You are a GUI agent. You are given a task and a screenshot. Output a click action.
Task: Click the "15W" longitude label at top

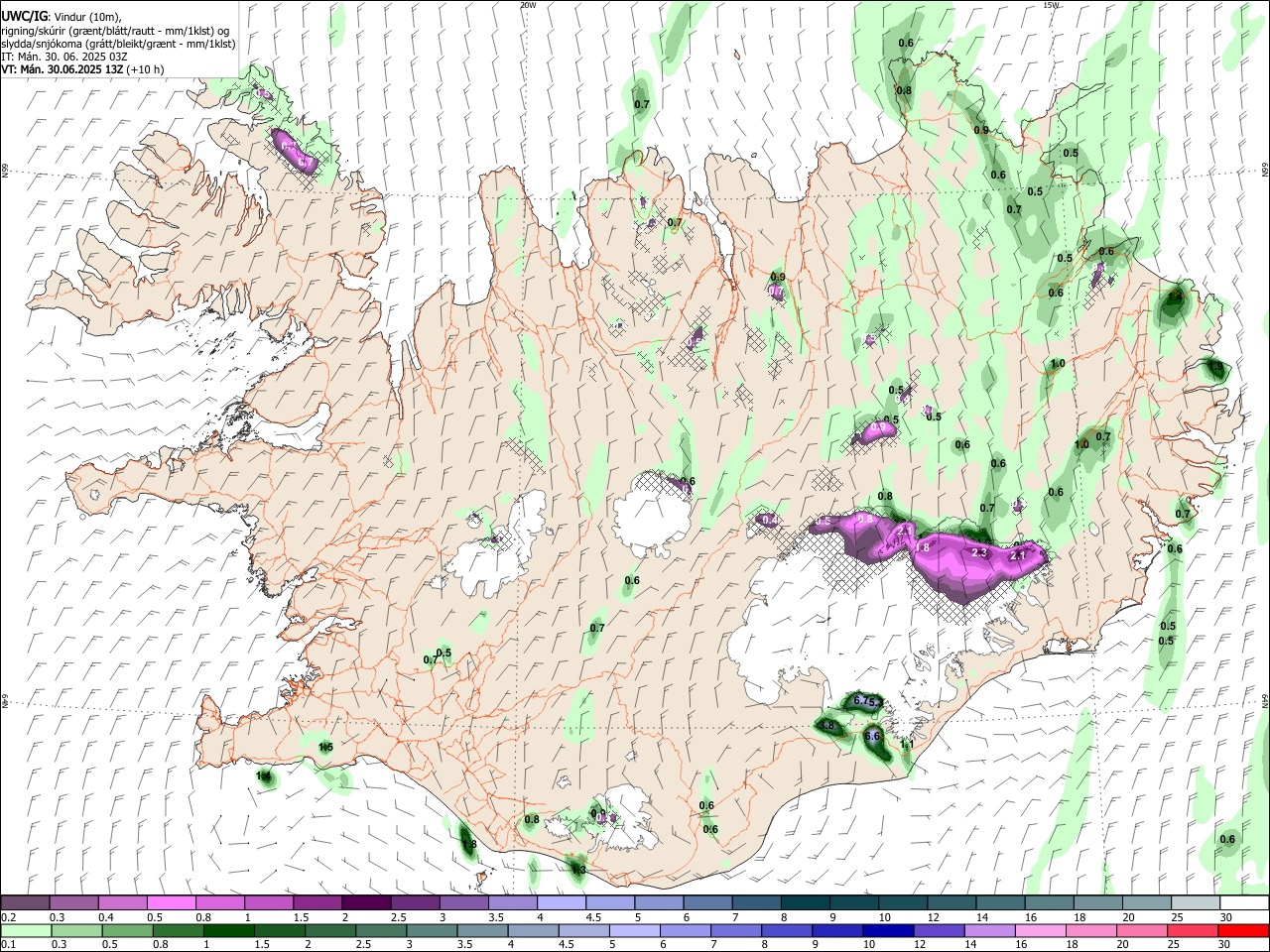[1051, 5]
